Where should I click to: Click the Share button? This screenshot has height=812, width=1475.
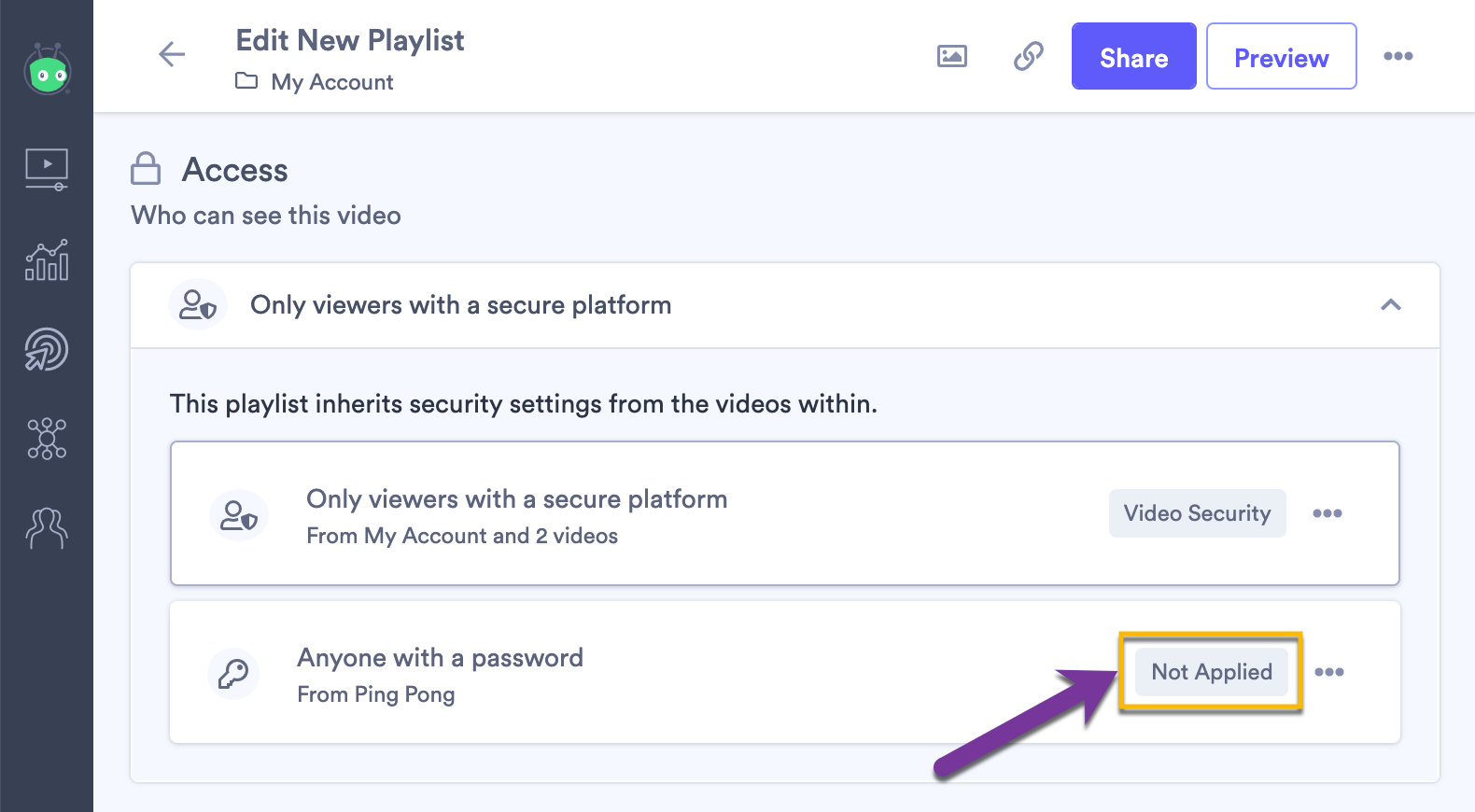pos(1134,56)
